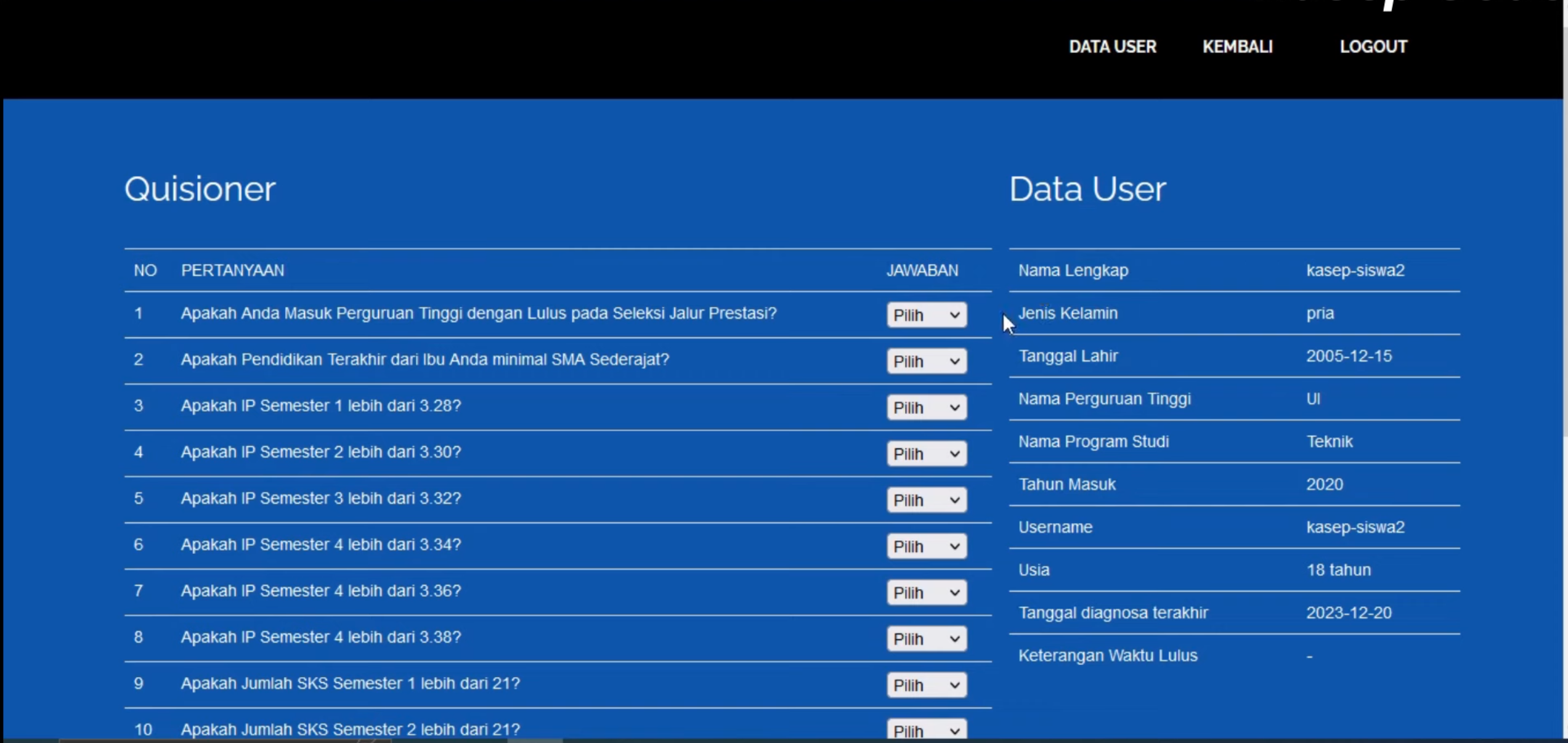
Task: Click row number 9 in questionnaire table
Action: click(x=139, y=683)
